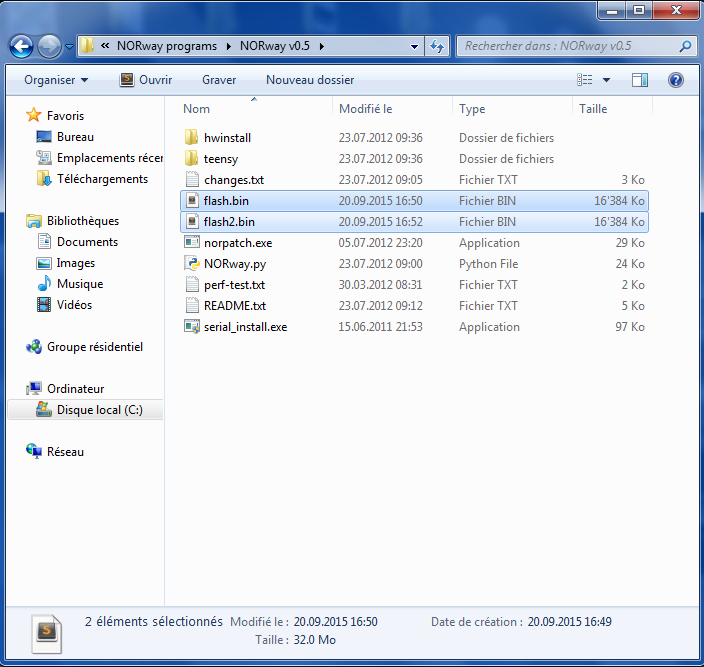The width and height of the screenshot is (704, 667).
Task: Refresh the folder view
Action: coord(437,46)
